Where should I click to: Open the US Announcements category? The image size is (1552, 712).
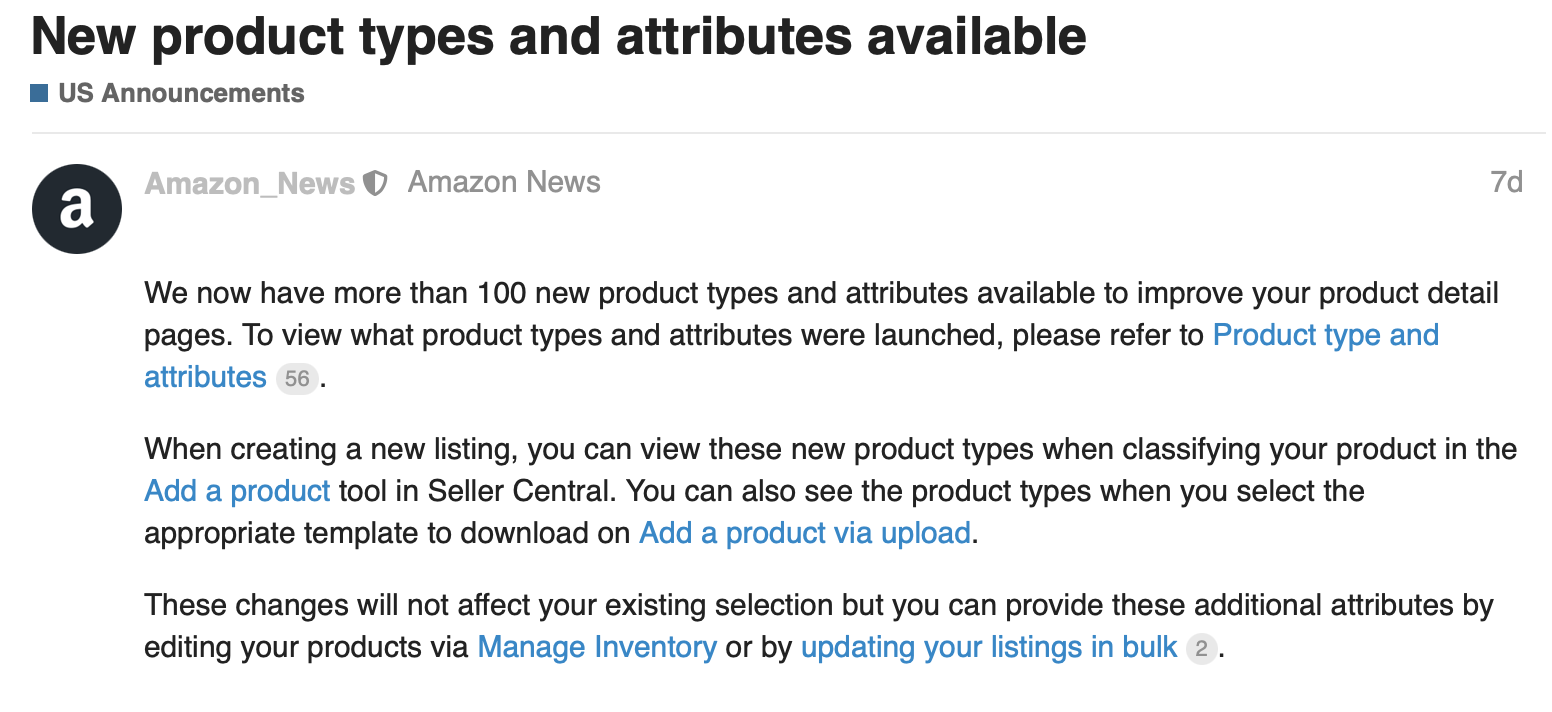181,93
